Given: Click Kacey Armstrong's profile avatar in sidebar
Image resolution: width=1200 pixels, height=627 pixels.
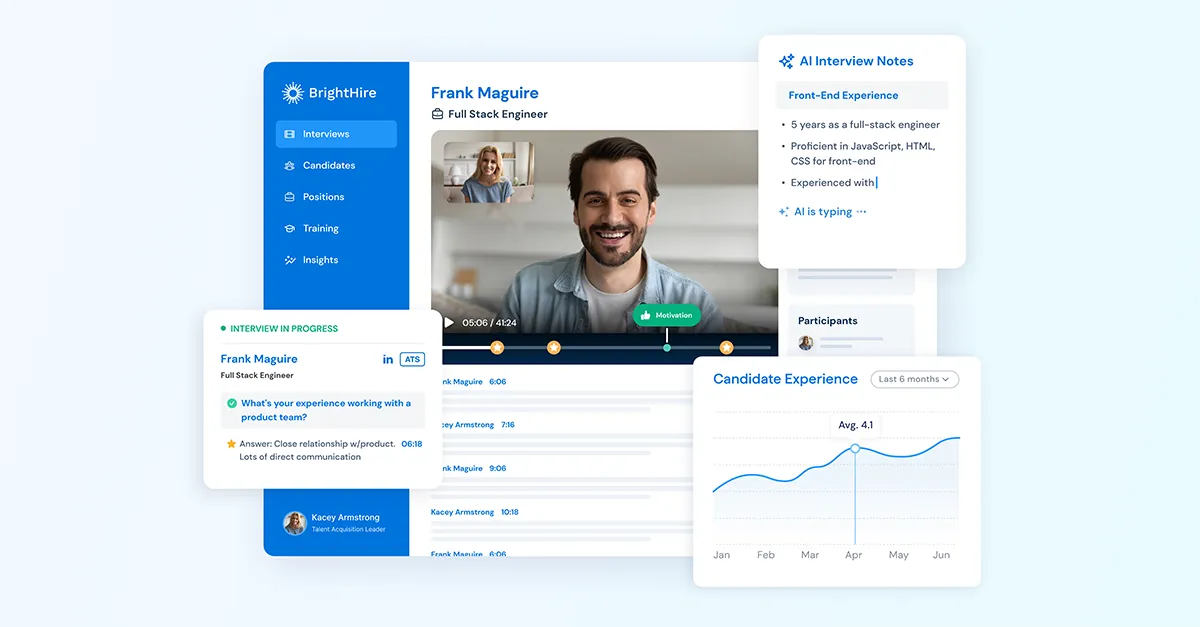Looking at the screenshot, I should click(x=294, y=523).
